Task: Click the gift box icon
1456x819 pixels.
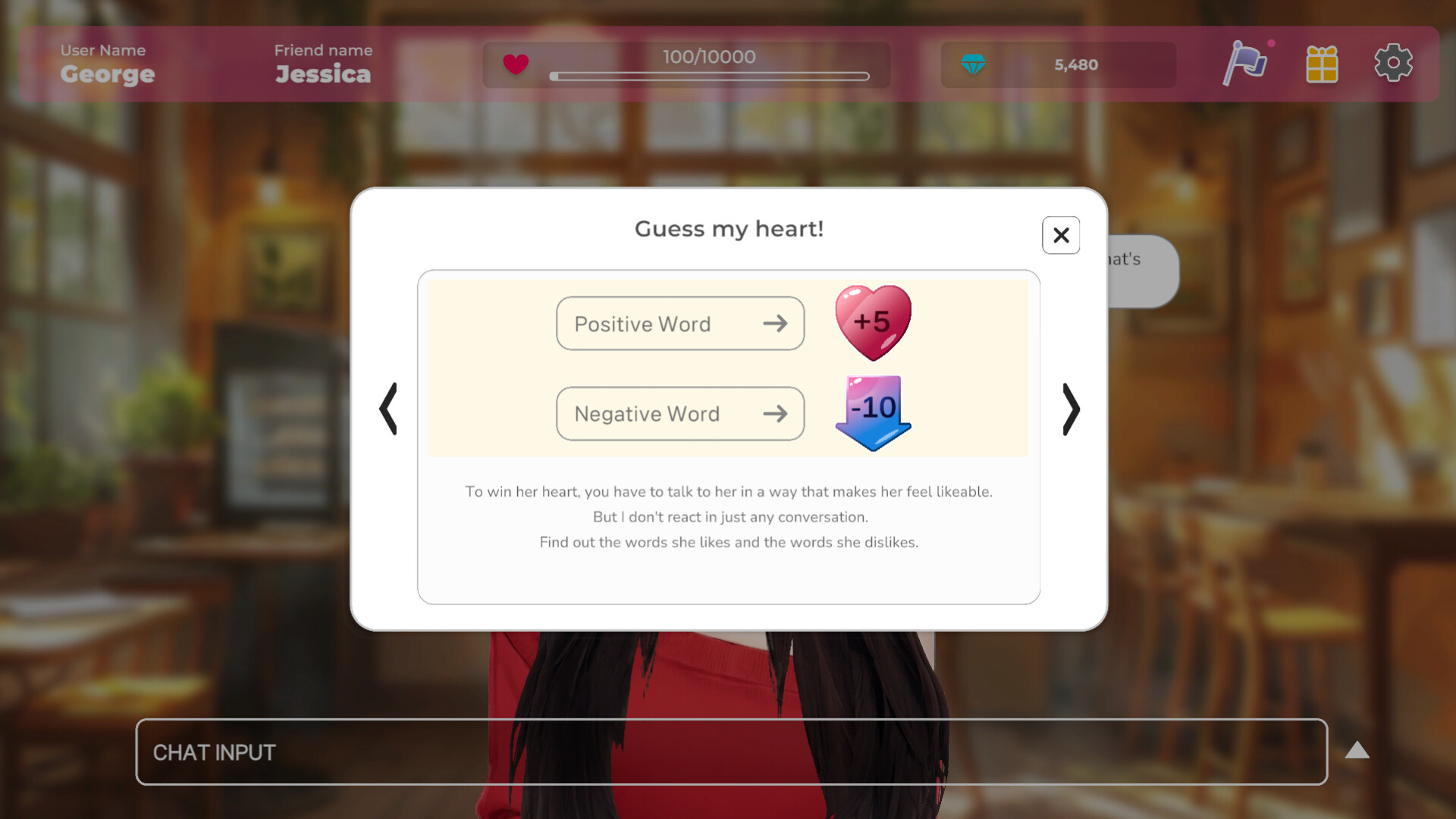Action: (1321, 63)
